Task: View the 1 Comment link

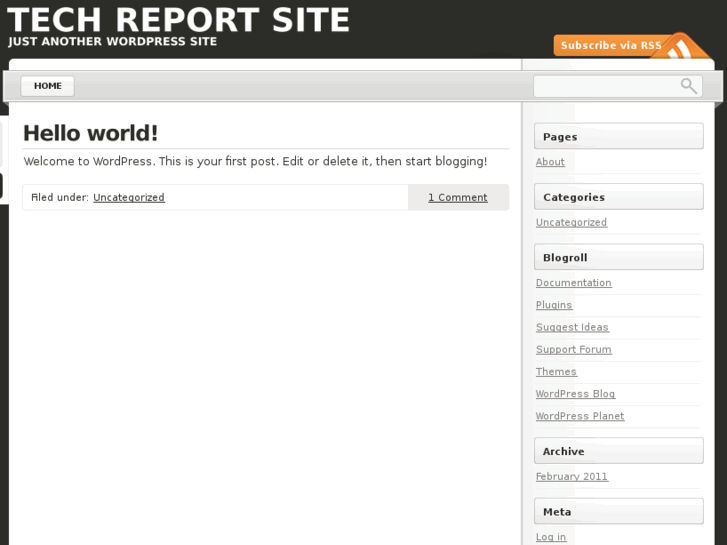Action: (x=458, y=198)
